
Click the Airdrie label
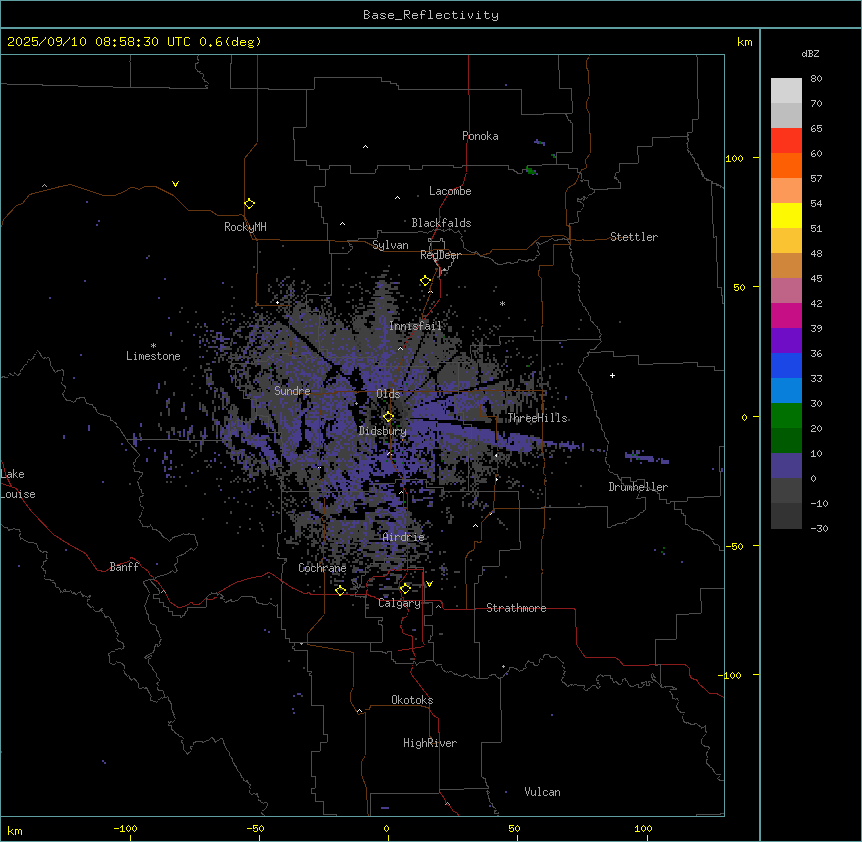(404, 537)
